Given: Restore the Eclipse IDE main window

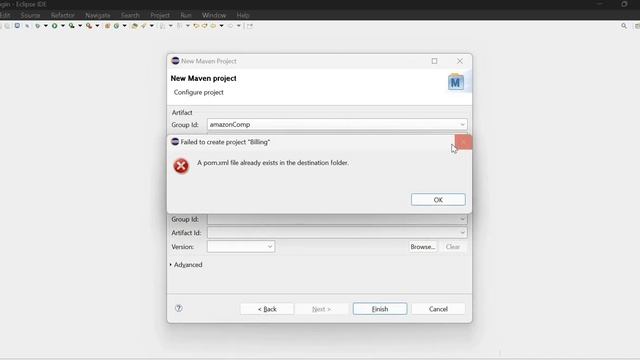Looking at the screenshot, I should [x=624, y=4].
